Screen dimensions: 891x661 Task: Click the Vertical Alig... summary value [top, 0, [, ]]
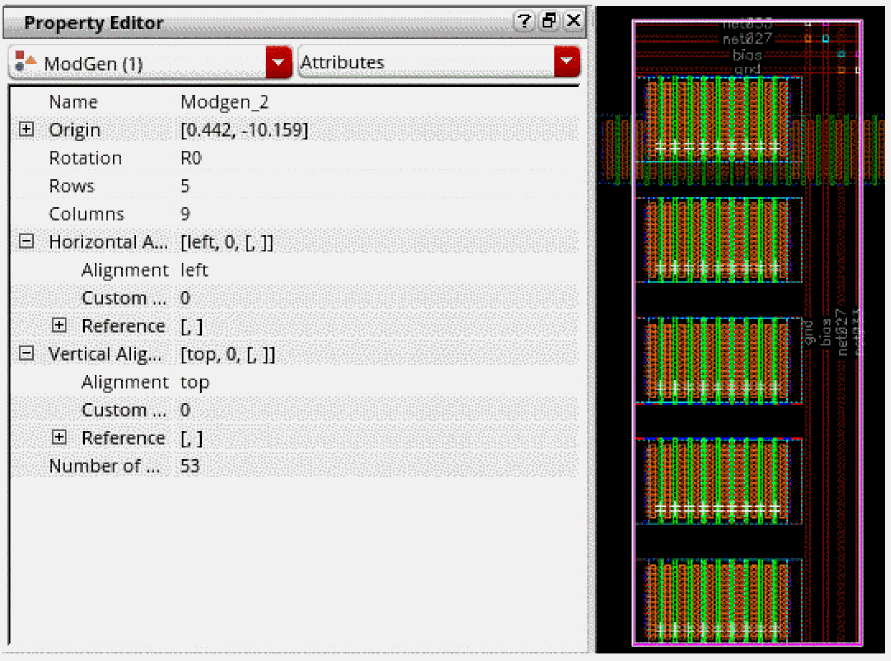point(228,355)
